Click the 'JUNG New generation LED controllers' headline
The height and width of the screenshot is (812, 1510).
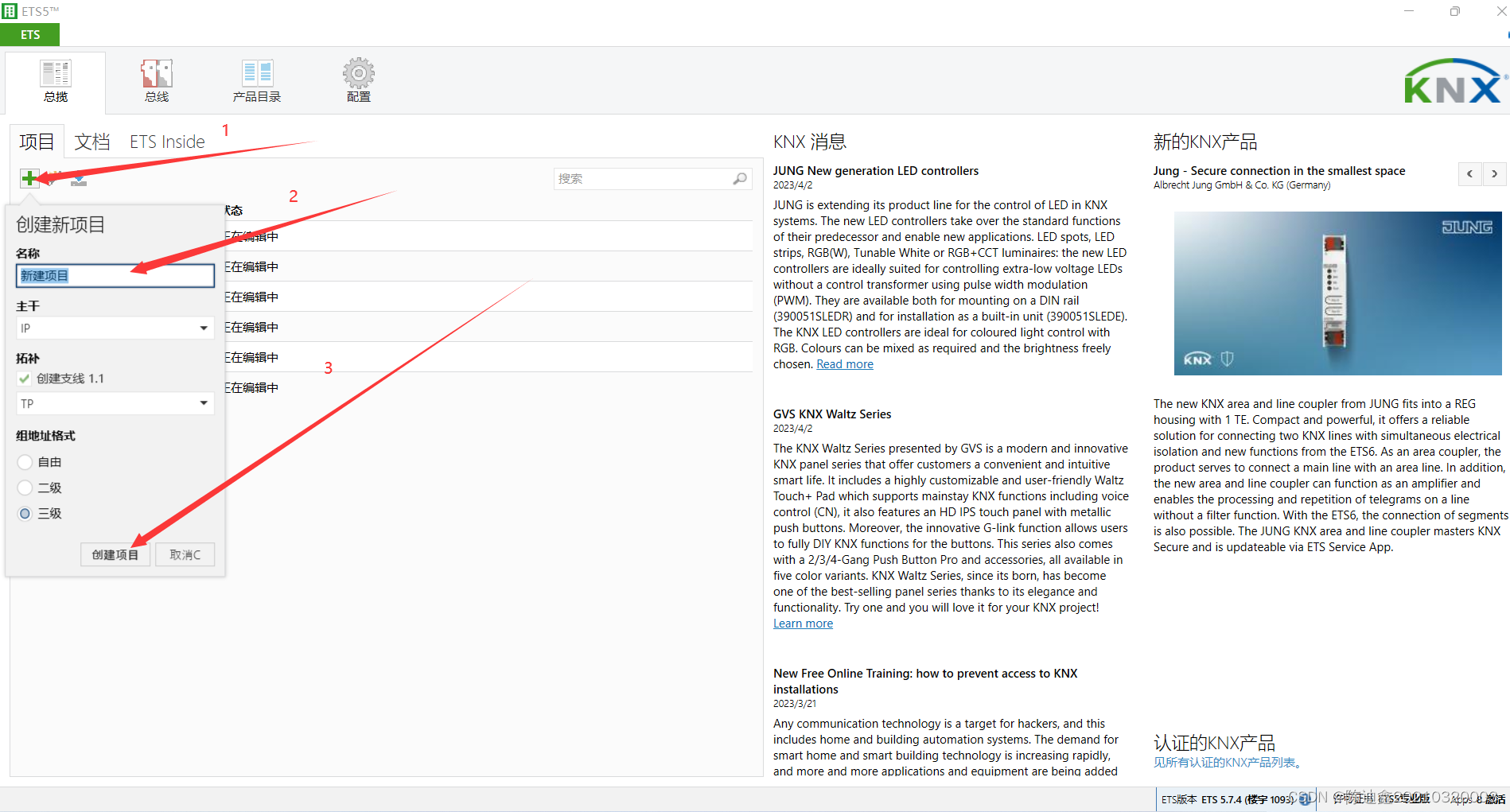(x=876, y=171)
